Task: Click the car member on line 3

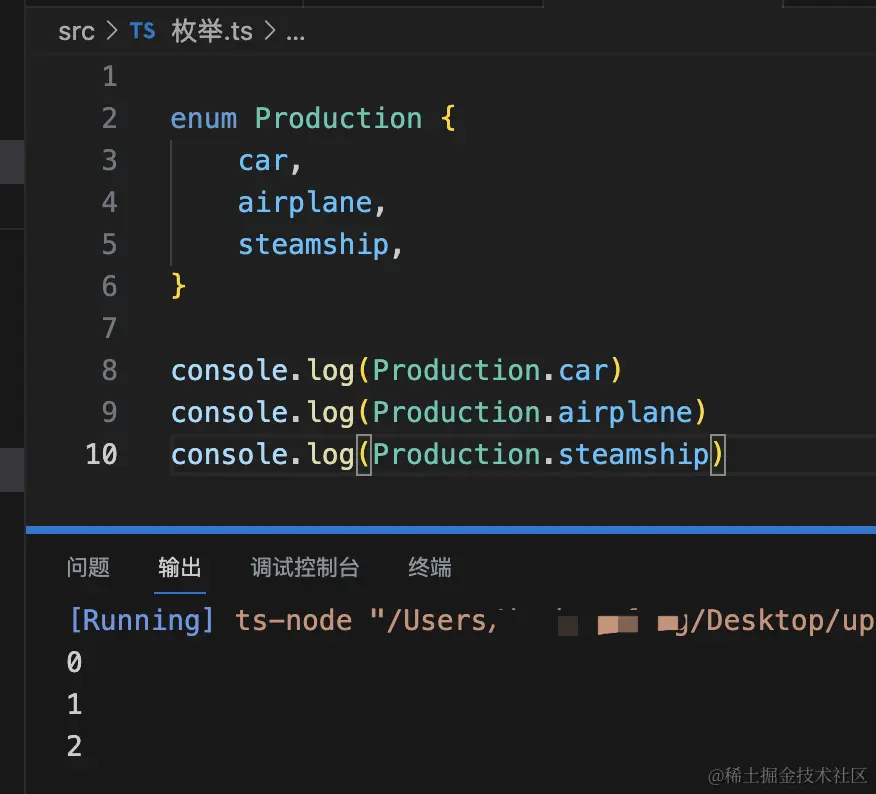Action: pos(263,161)
